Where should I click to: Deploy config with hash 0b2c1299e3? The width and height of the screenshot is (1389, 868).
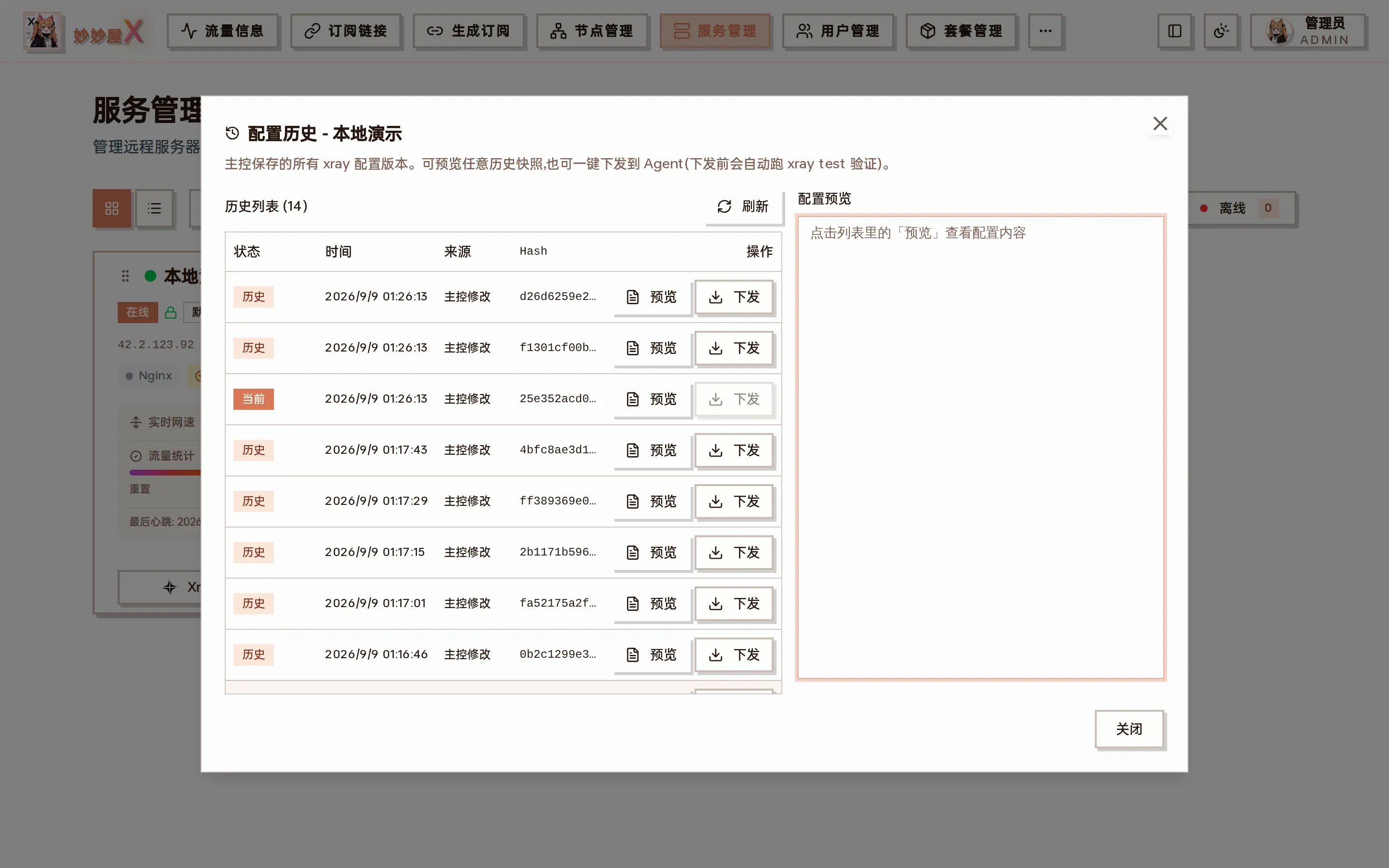click(734, 654)
